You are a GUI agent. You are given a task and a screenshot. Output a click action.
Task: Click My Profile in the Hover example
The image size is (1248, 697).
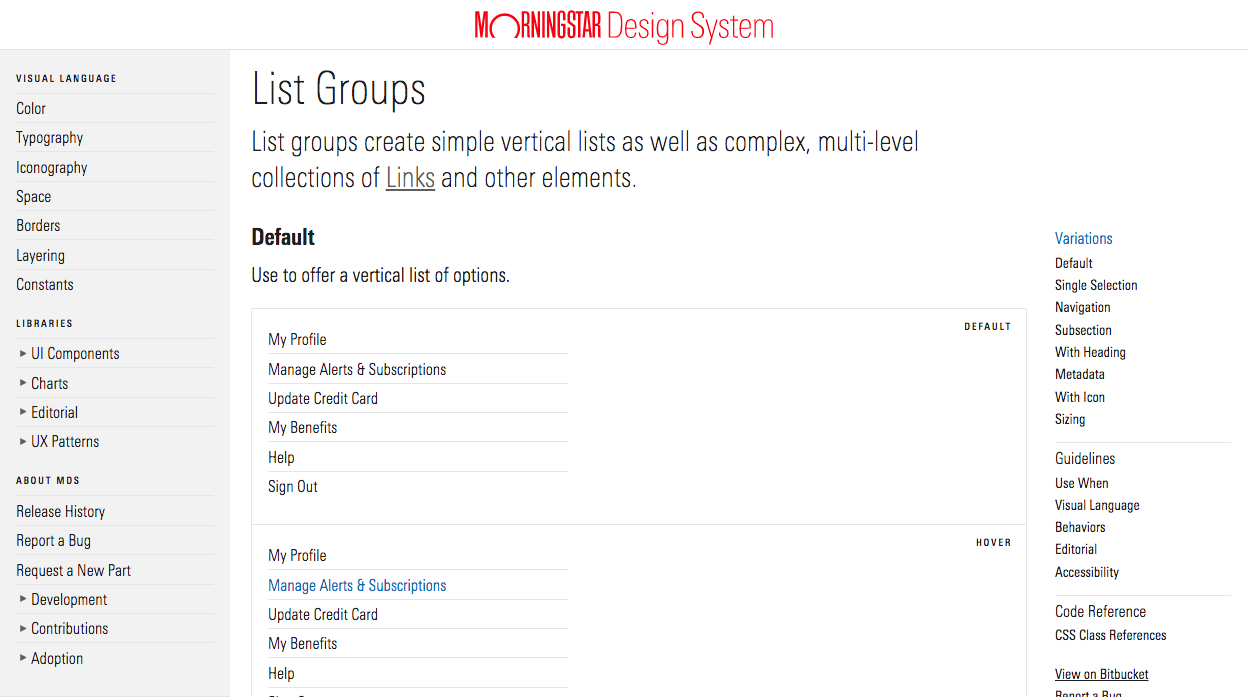coord(297,556)
